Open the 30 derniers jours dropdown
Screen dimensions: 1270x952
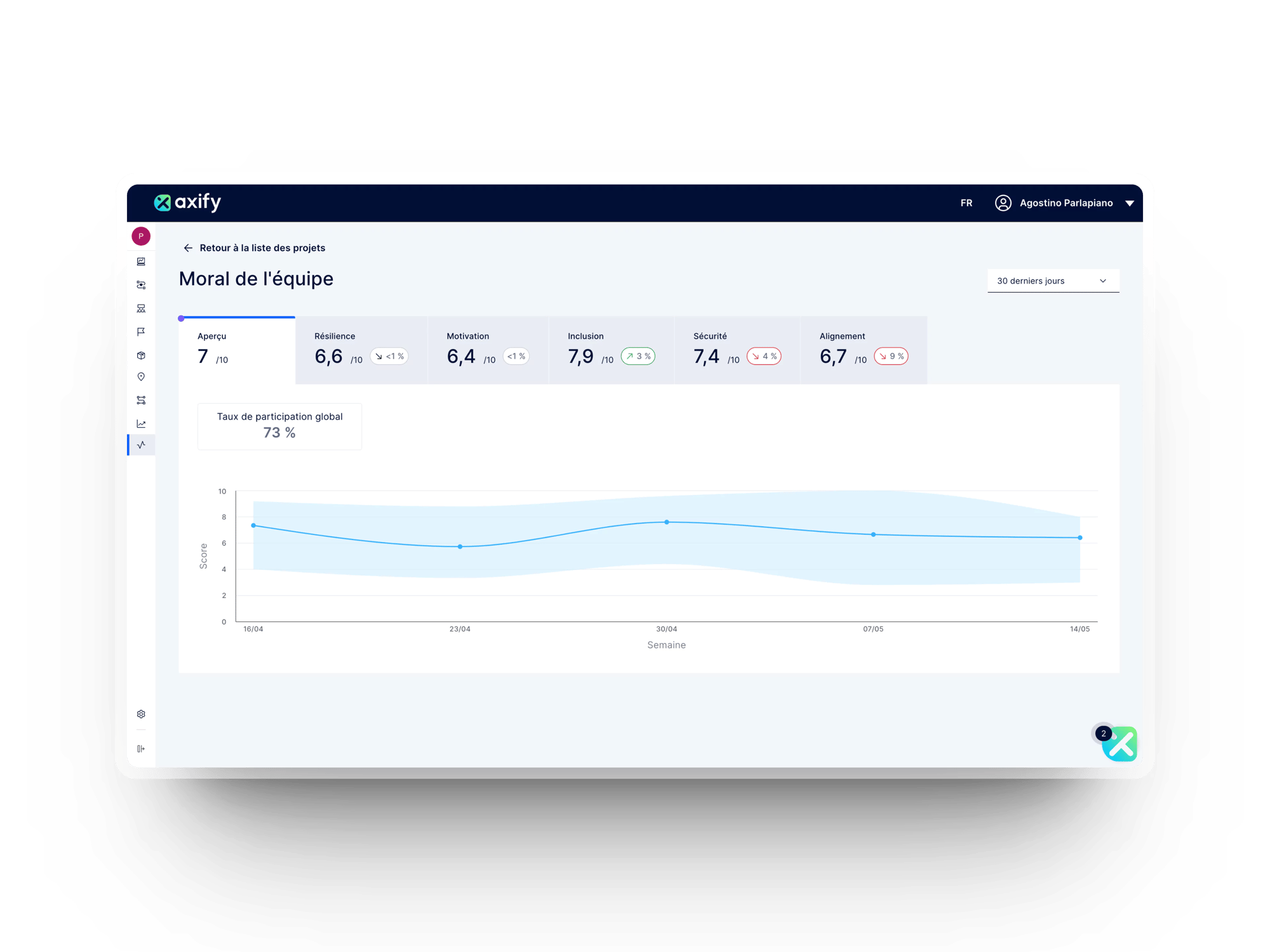pyautogui.click(x=1053, y=281)
